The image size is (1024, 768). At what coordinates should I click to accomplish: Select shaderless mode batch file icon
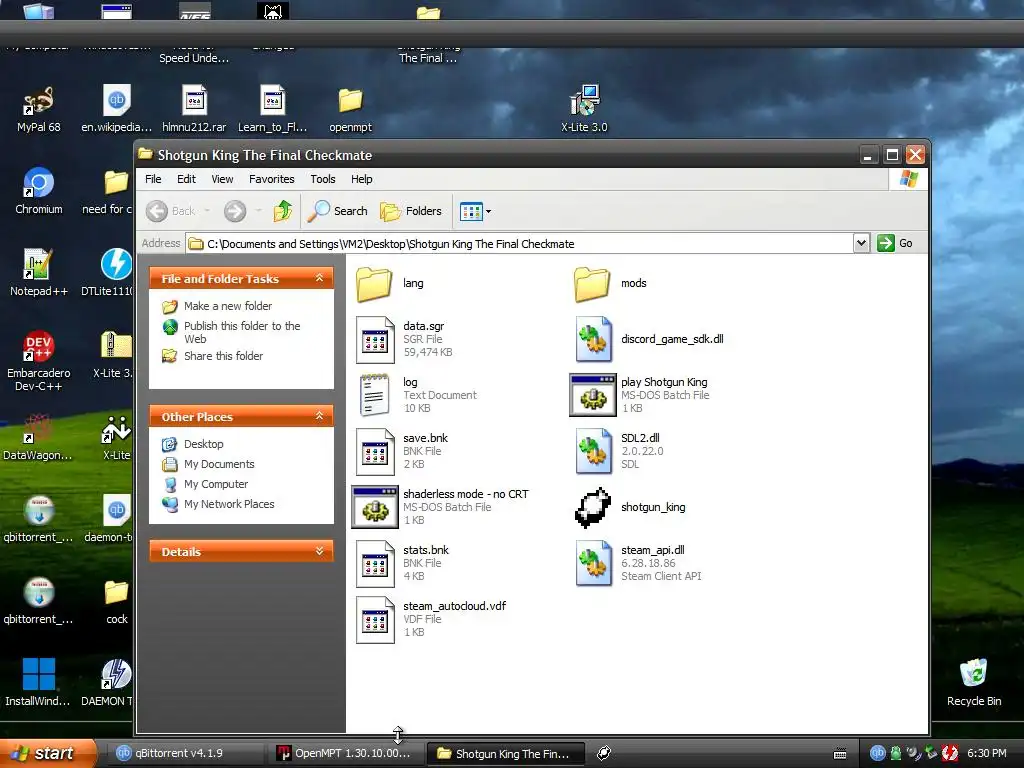(375, 507)
